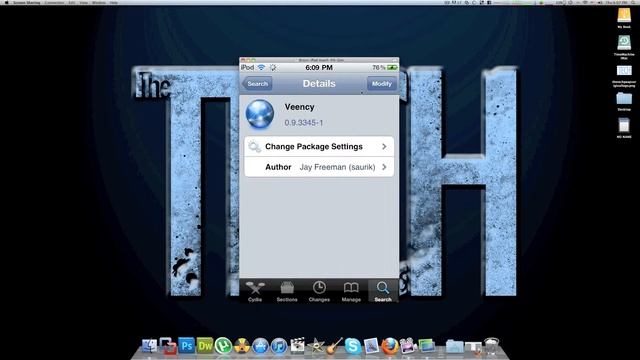Viewport: 640px width, 360px height.
Task: Switch to the Changes tab
Action: (319, 291)
